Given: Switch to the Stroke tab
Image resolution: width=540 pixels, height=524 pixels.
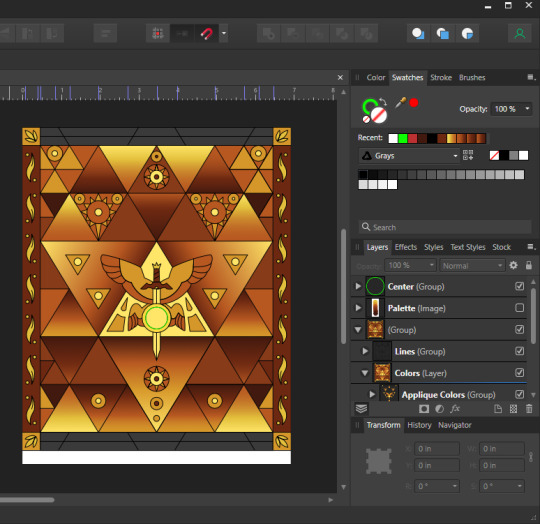Looking at the screenshot, I should click(441, 77).
